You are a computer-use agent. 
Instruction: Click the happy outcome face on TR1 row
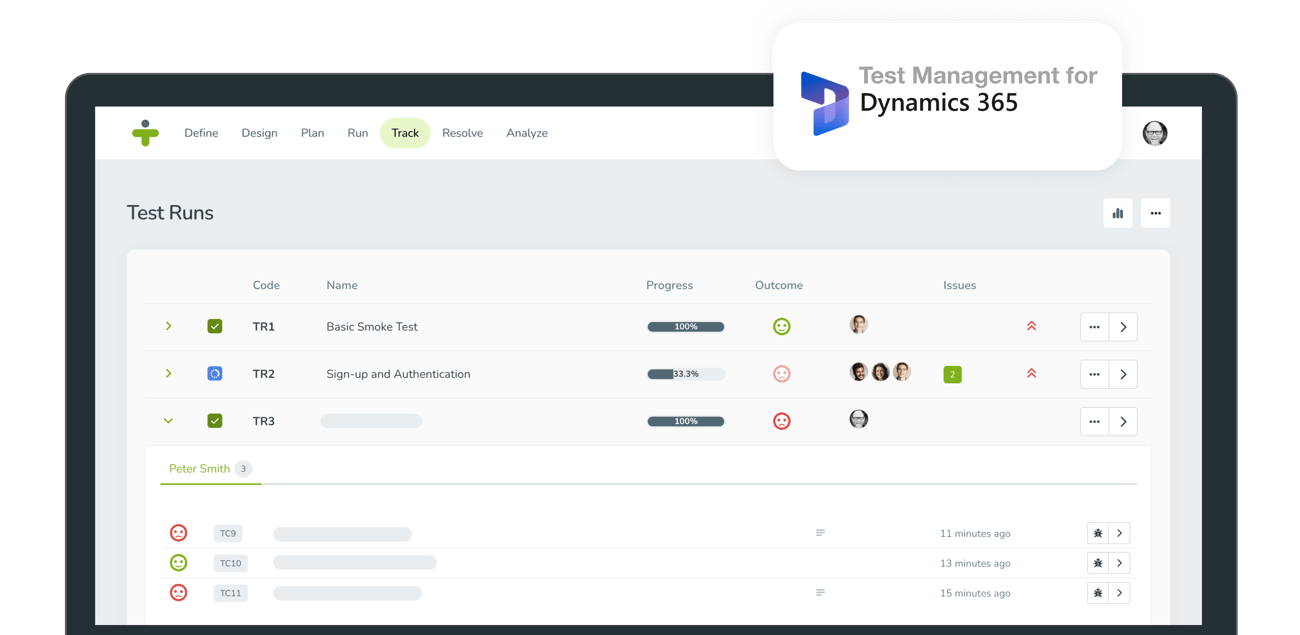pos(781,326)
